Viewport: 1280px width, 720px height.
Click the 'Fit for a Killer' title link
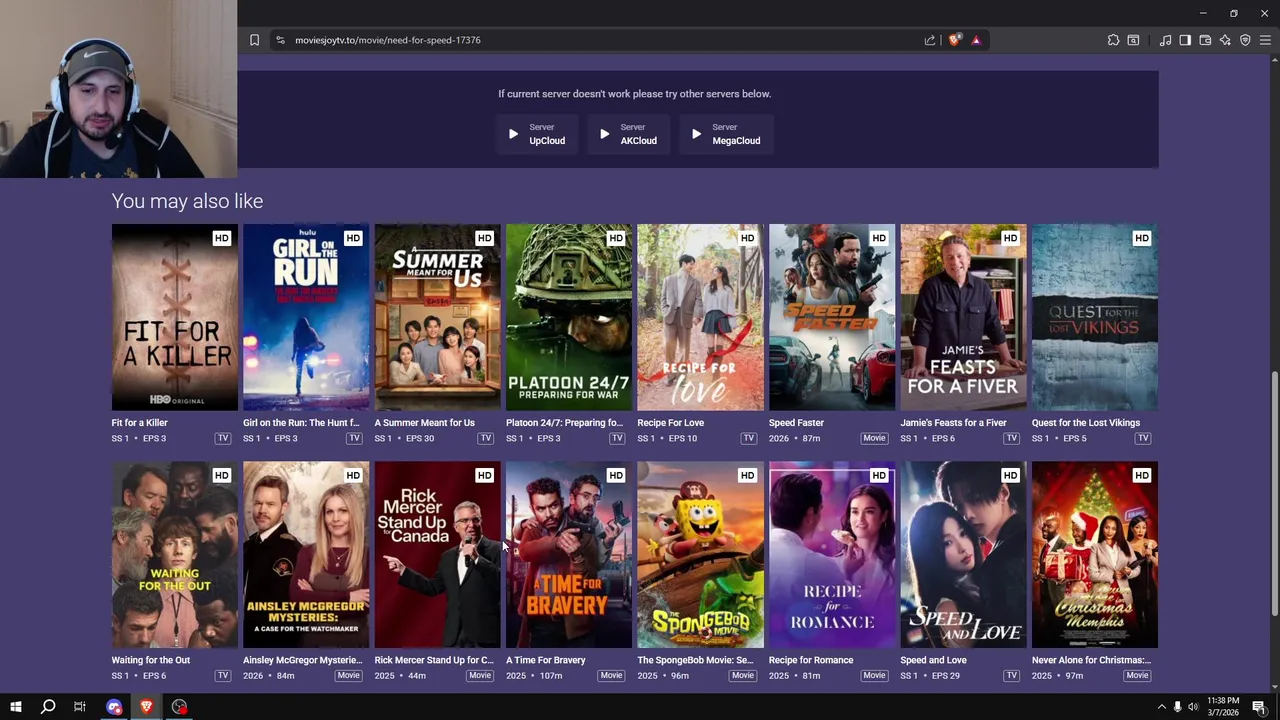140,423
